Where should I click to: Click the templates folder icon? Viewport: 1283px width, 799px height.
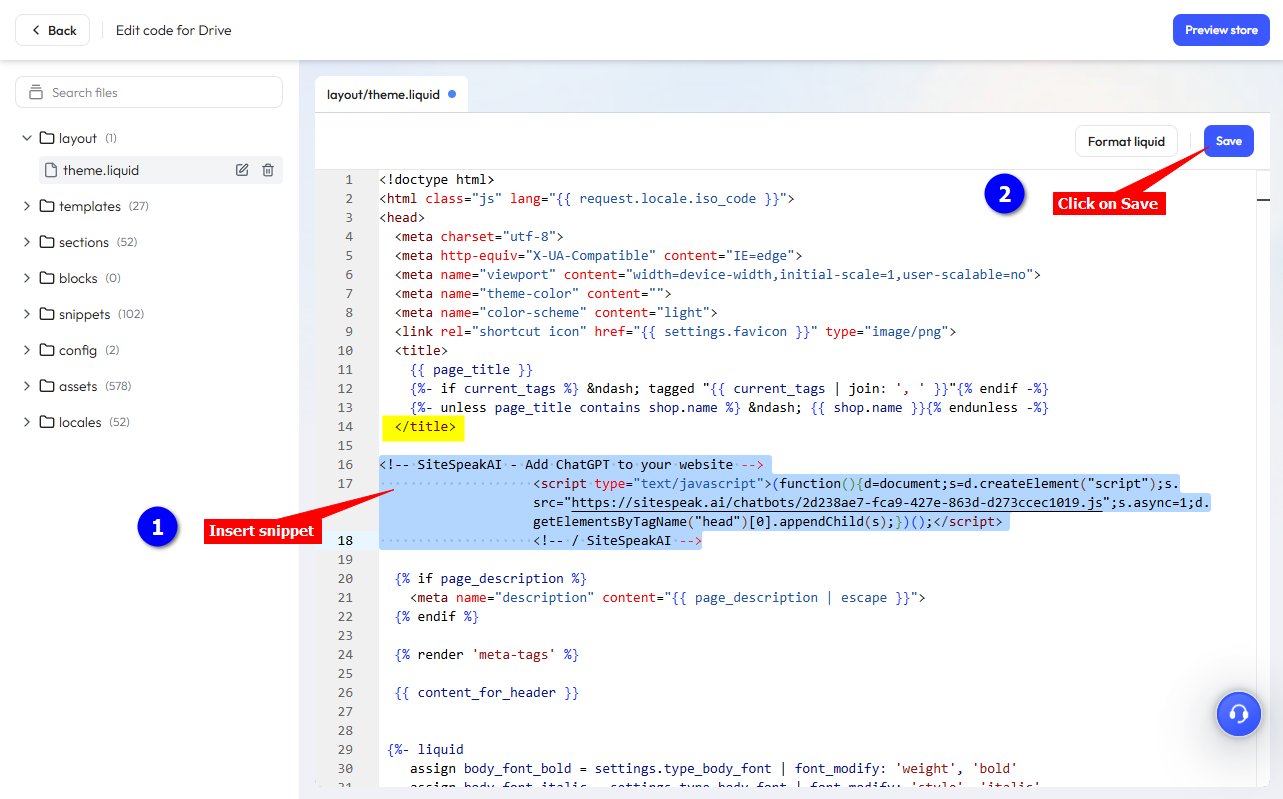47,206
